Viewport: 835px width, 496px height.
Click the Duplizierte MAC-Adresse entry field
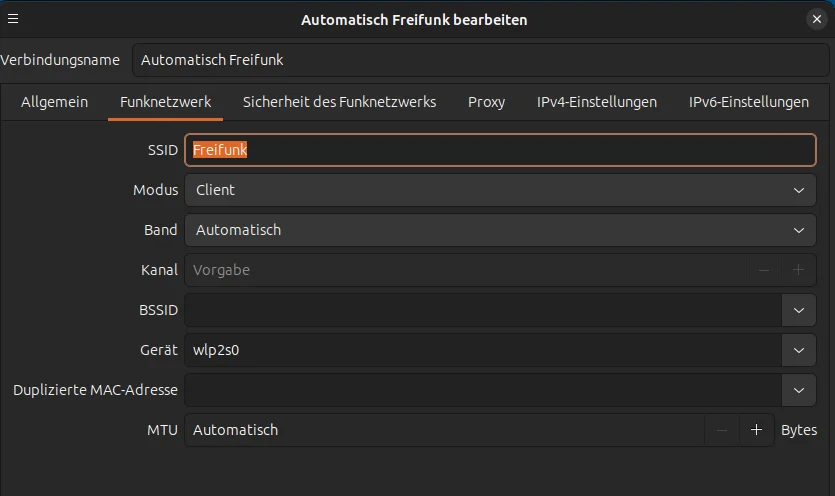point(483,390)
